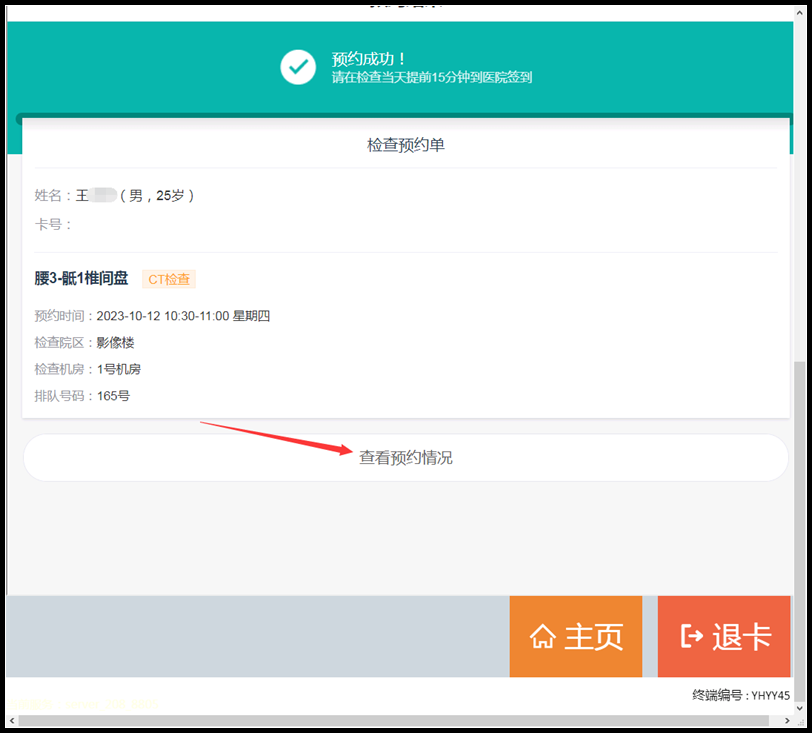
Task: Select the home icon on the 主页 button
Action: 547,636
